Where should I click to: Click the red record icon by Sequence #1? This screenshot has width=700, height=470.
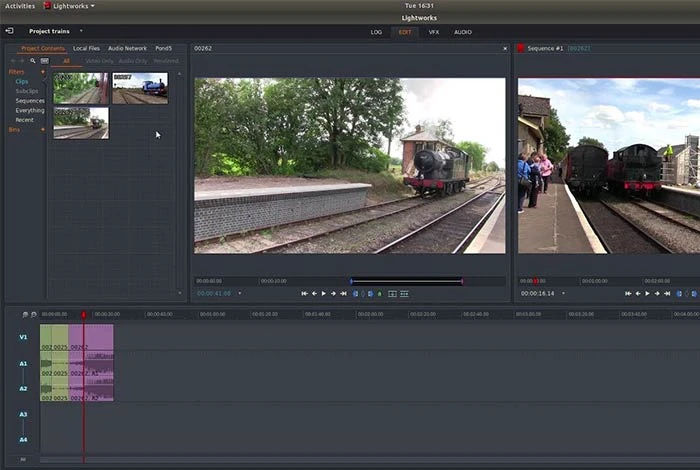pyautogui.click(x=521, y=48)
